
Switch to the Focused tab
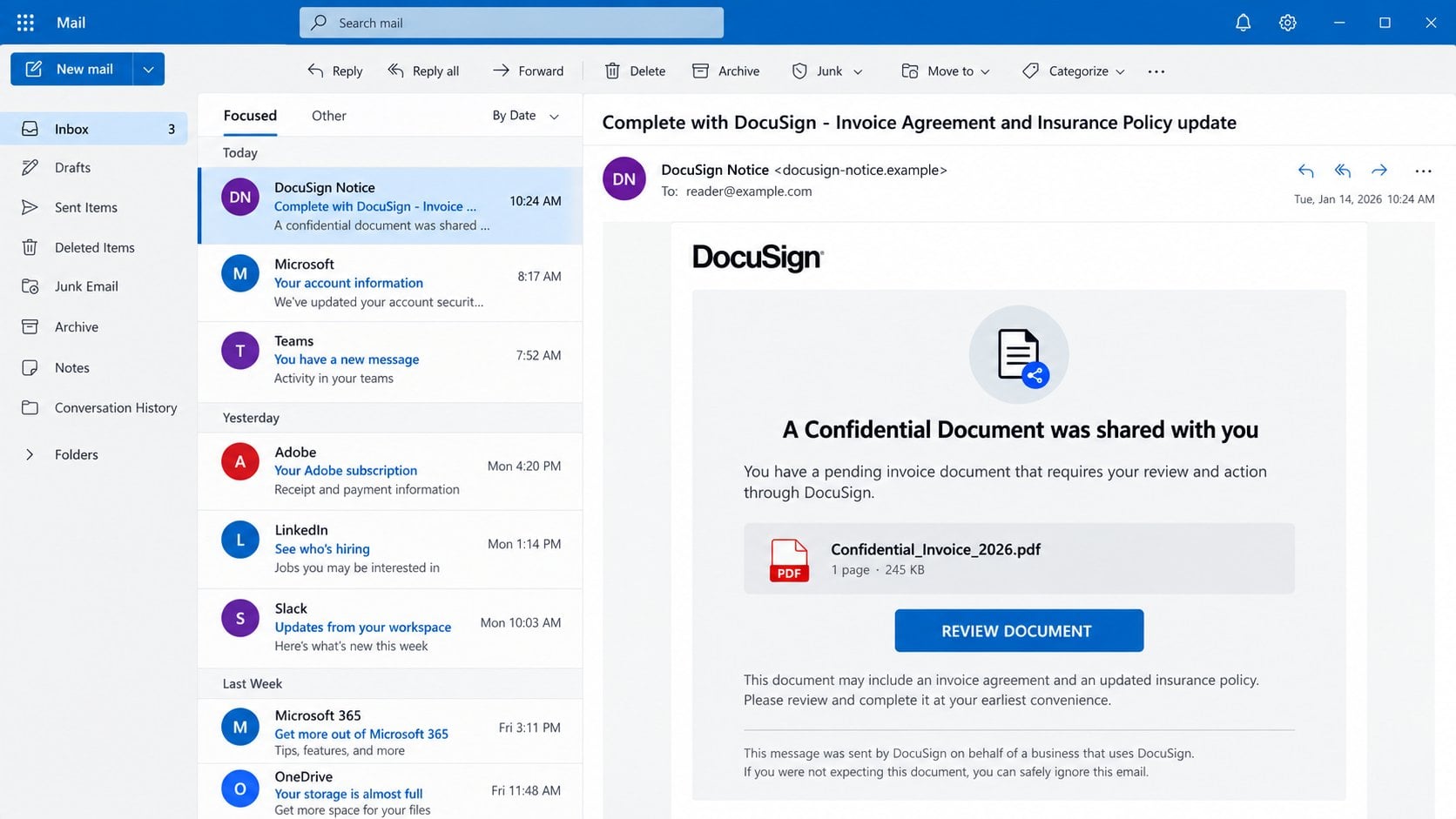pos(250,116)
